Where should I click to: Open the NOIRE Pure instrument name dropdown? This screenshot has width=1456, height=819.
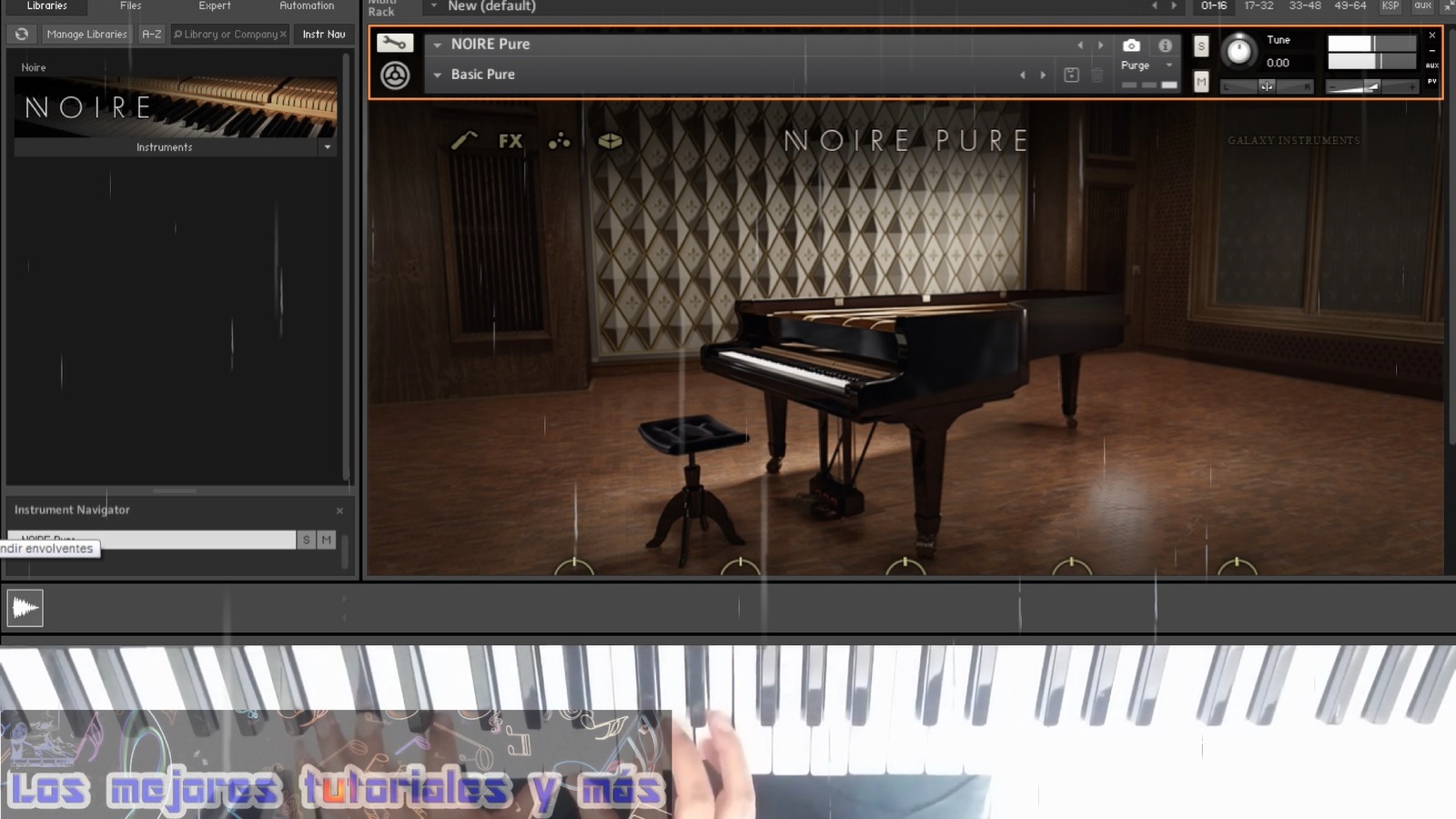coord(438,45)
